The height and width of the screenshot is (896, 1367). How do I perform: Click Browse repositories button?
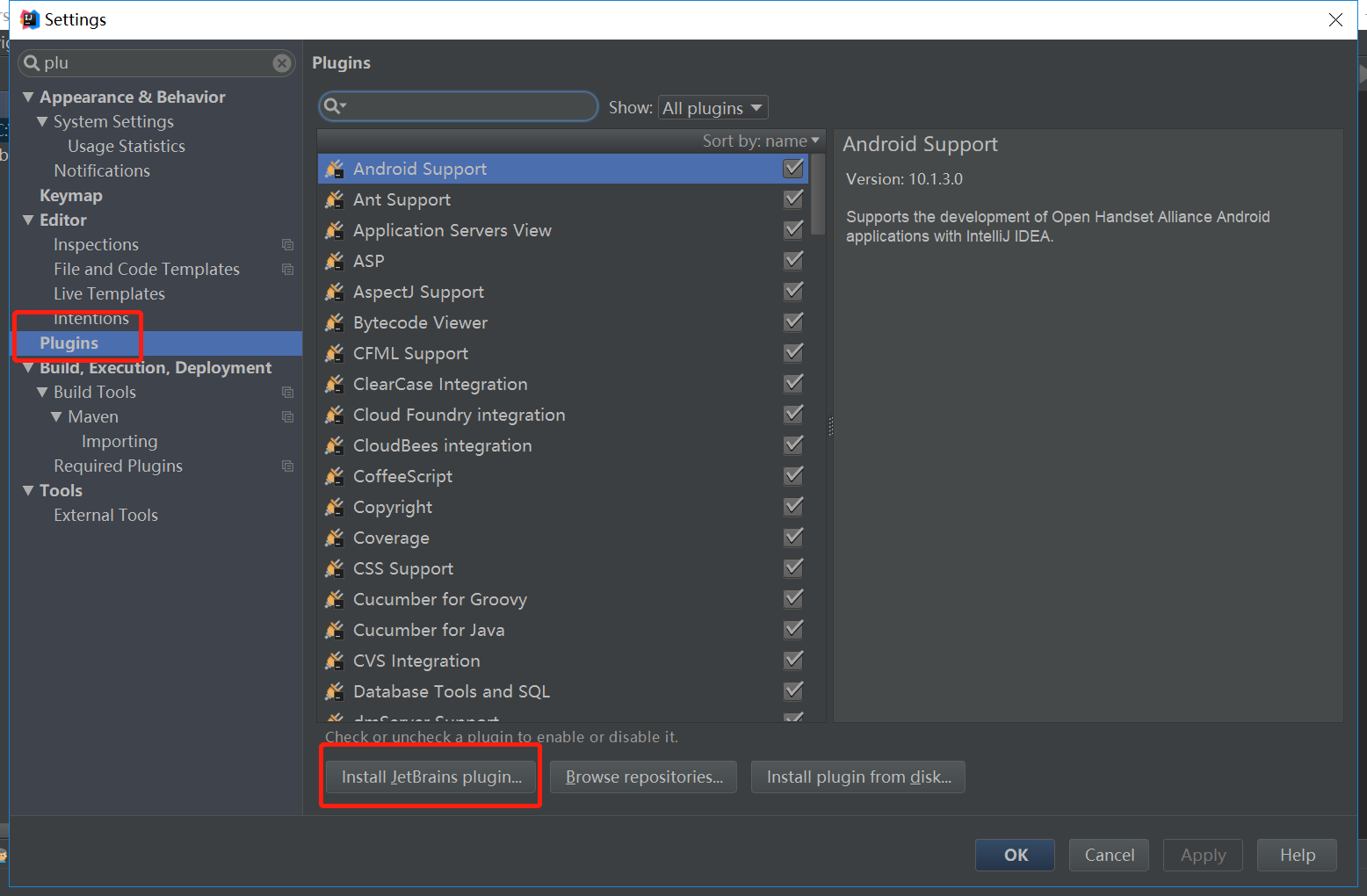tap(644, 777)
